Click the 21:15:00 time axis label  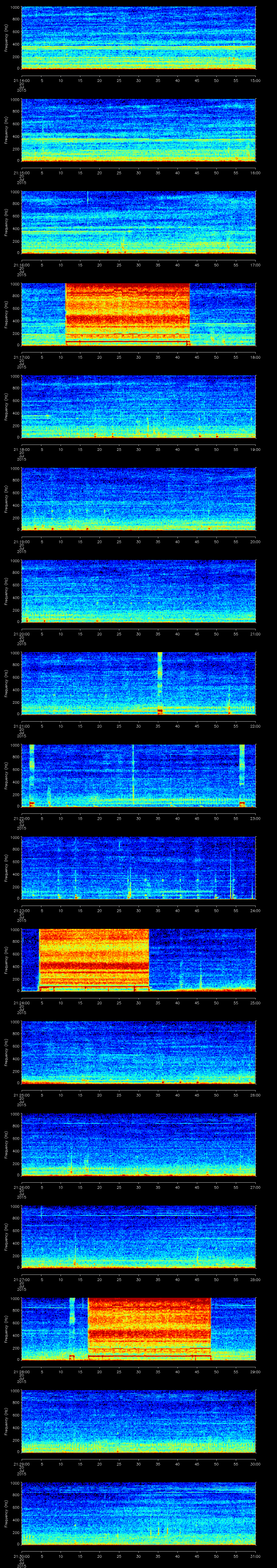pyautogui.click(x=21, y=172)
